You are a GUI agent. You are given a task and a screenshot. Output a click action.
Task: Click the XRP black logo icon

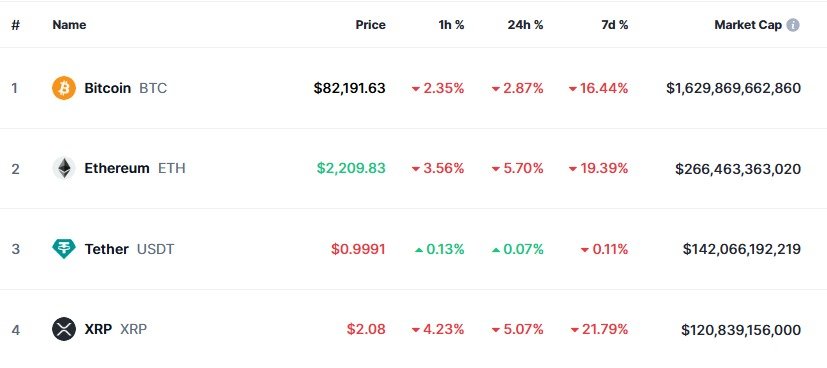64,330
